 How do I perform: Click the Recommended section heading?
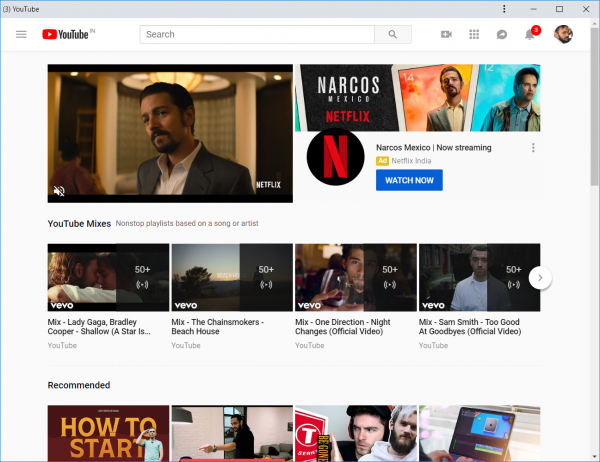[79, 385]
